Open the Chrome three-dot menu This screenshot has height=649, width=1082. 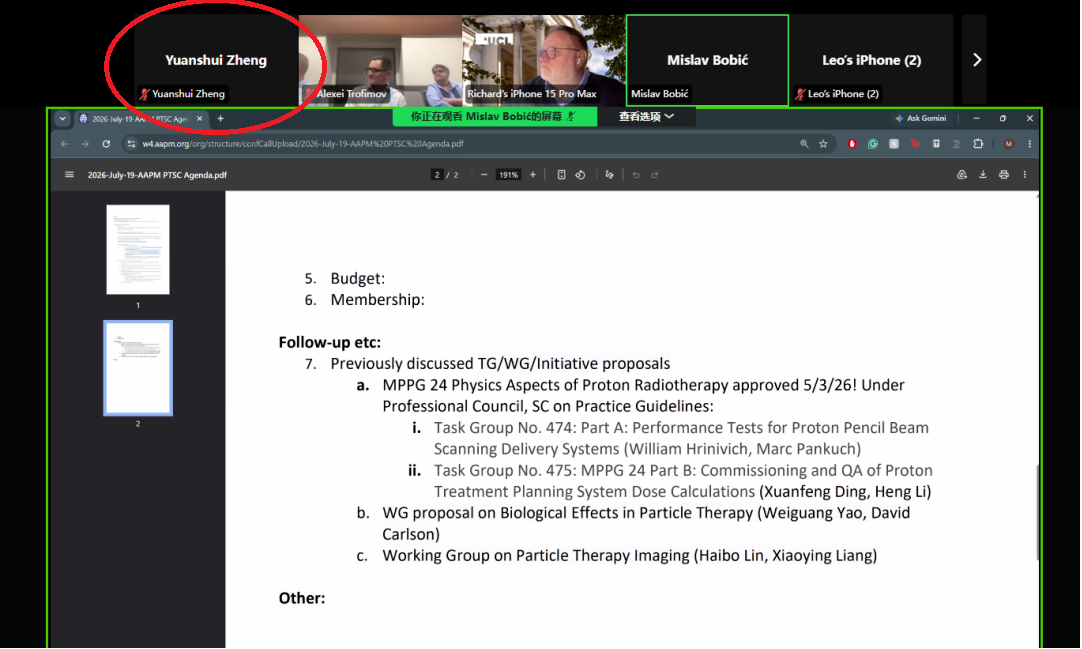click(1030, 144)
